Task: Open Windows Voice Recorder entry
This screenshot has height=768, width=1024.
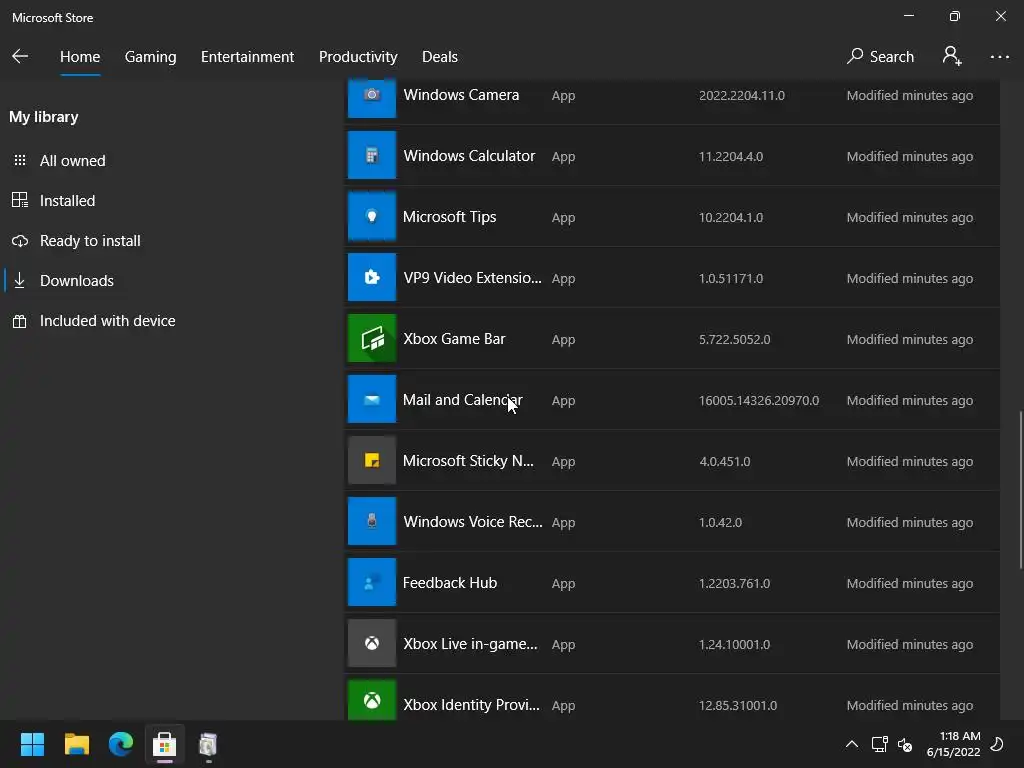Action: point(673,521)
